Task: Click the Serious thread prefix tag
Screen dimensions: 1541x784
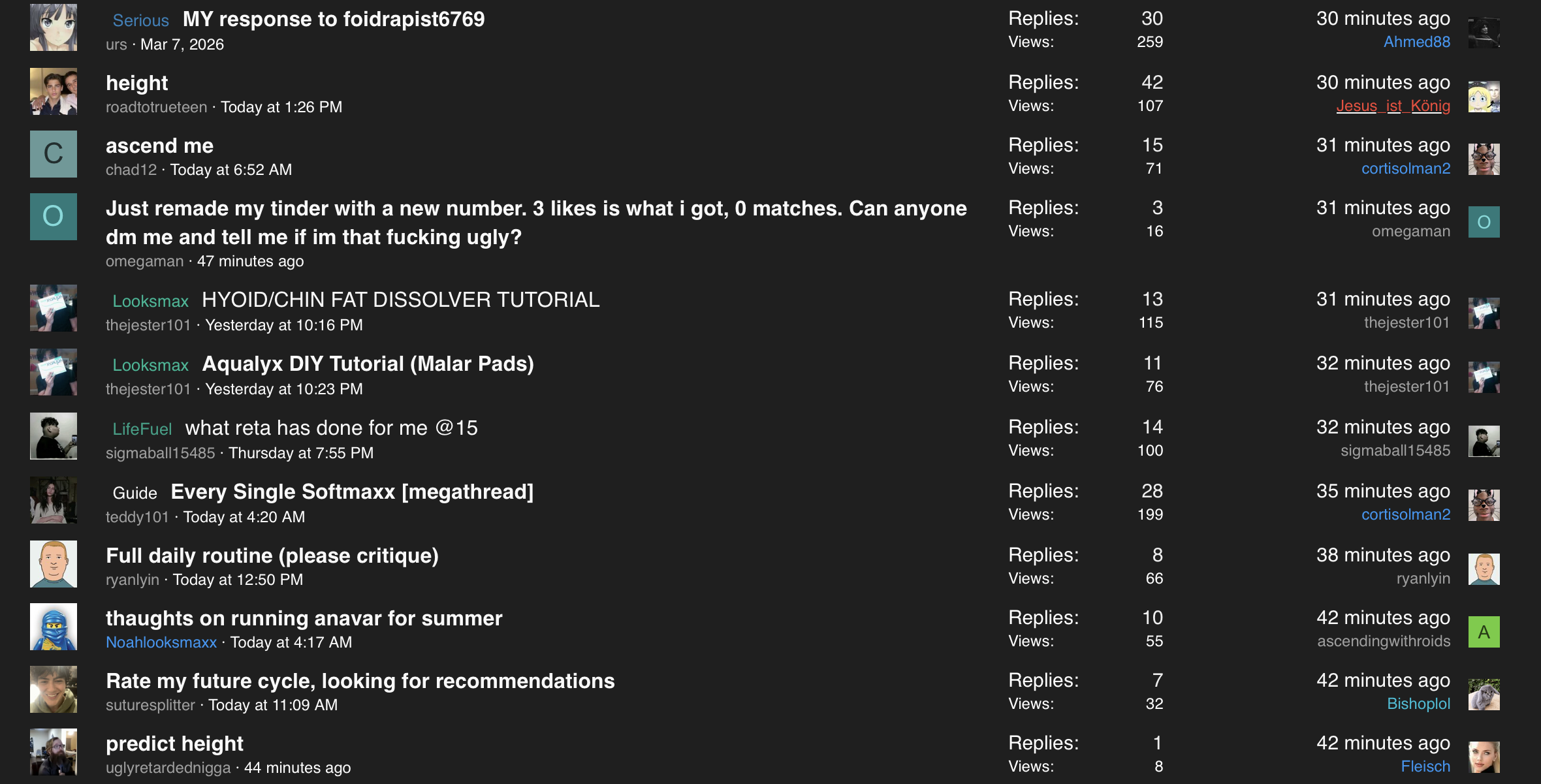Action: coord(140,20)
